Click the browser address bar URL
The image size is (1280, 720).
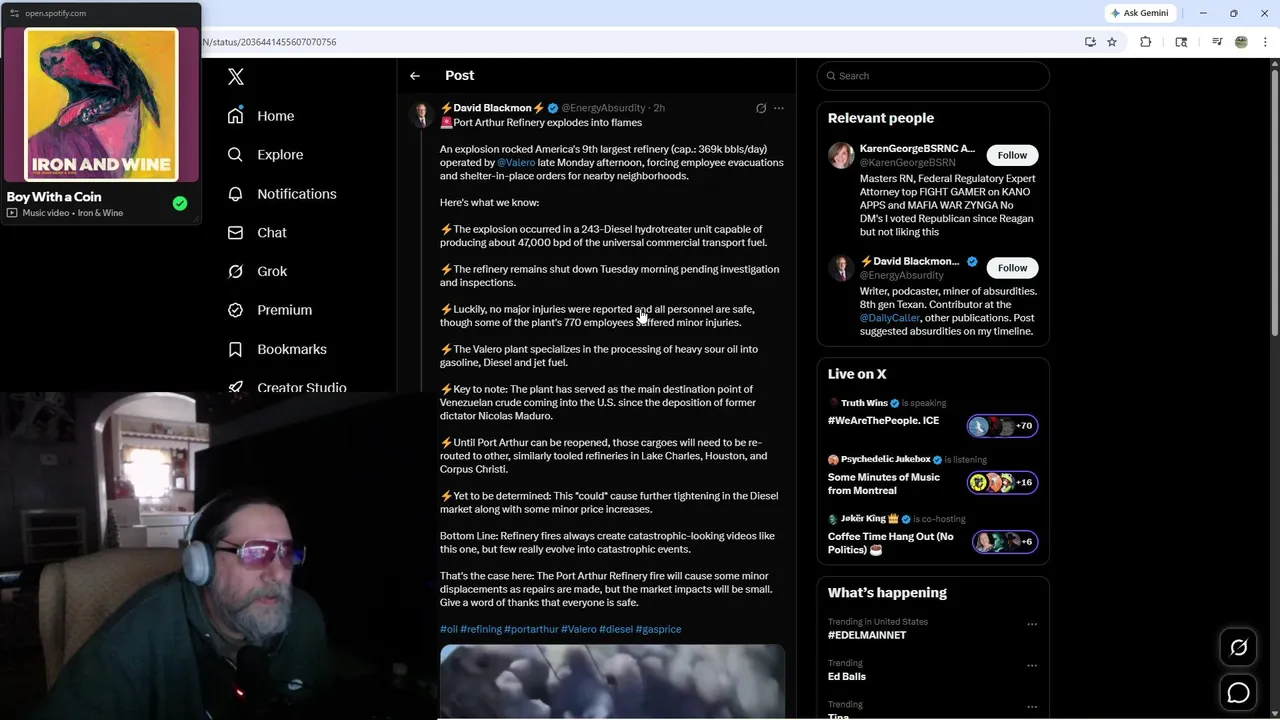[x=269, y=42]
